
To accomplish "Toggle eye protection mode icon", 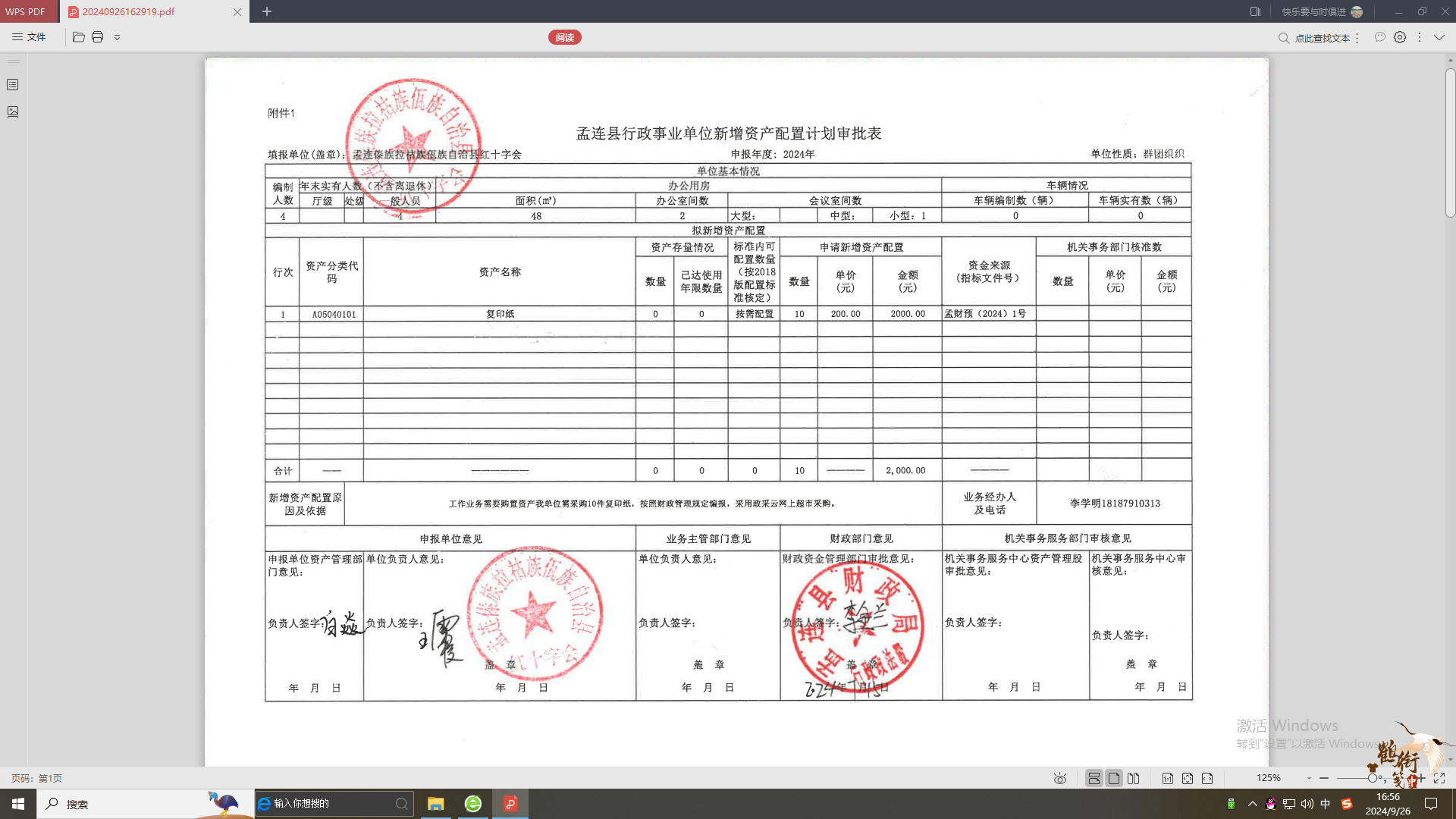I will tap(1060, 778).
